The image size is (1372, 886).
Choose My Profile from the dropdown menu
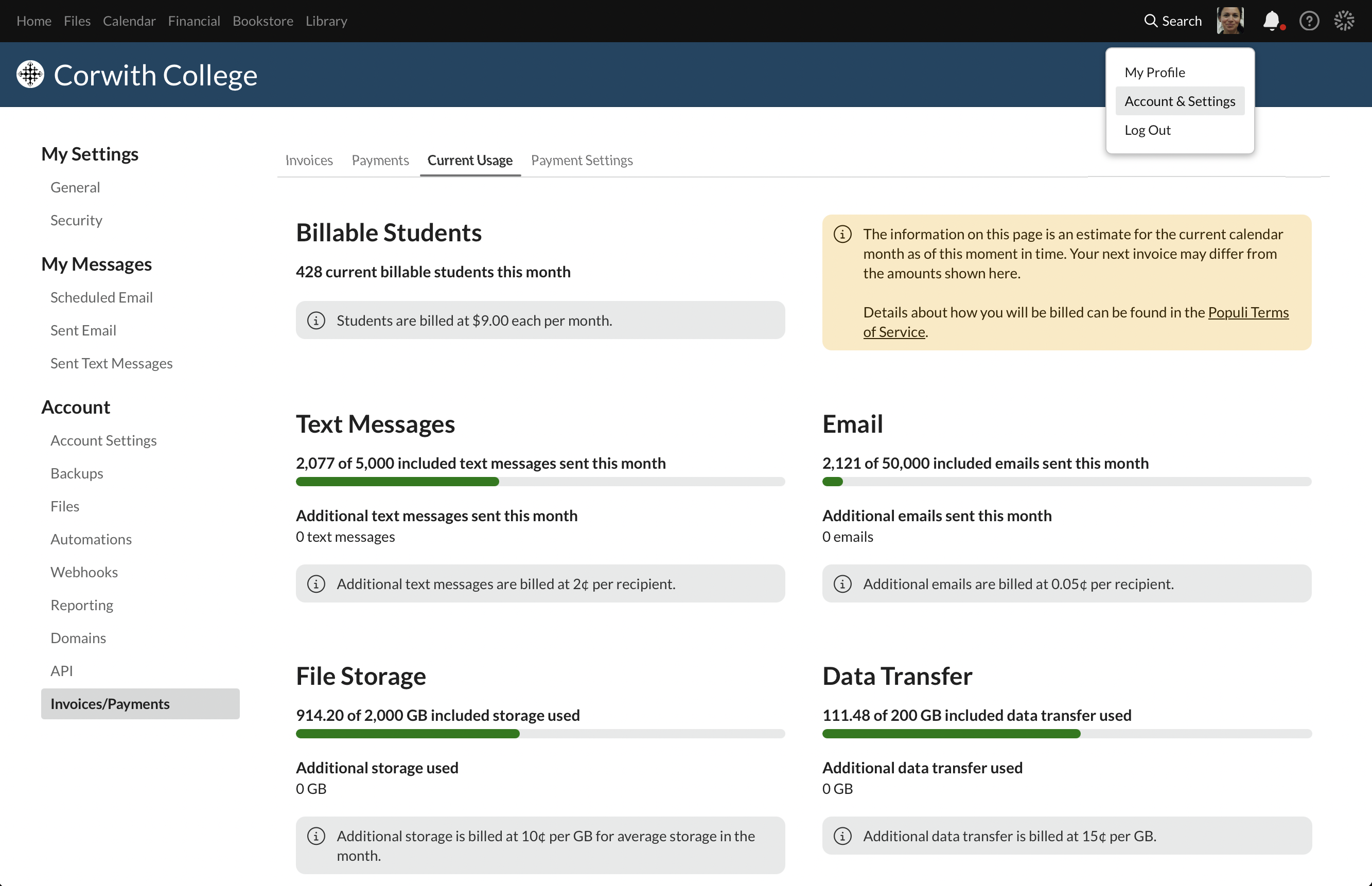(x=1154, y=72)
